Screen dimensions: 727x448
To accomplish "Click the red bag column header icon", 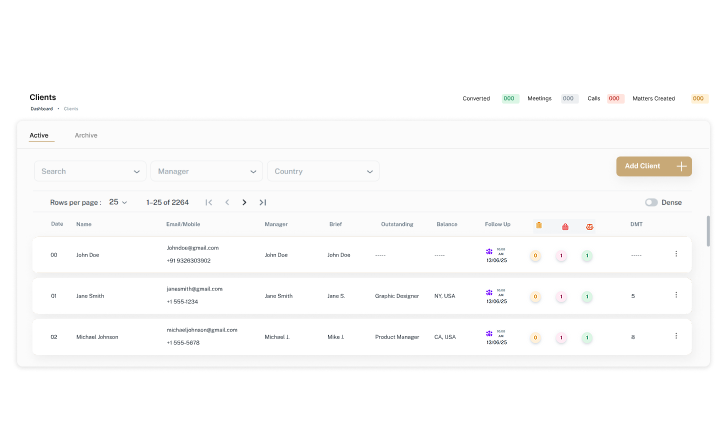I will [x=565, y=226].
